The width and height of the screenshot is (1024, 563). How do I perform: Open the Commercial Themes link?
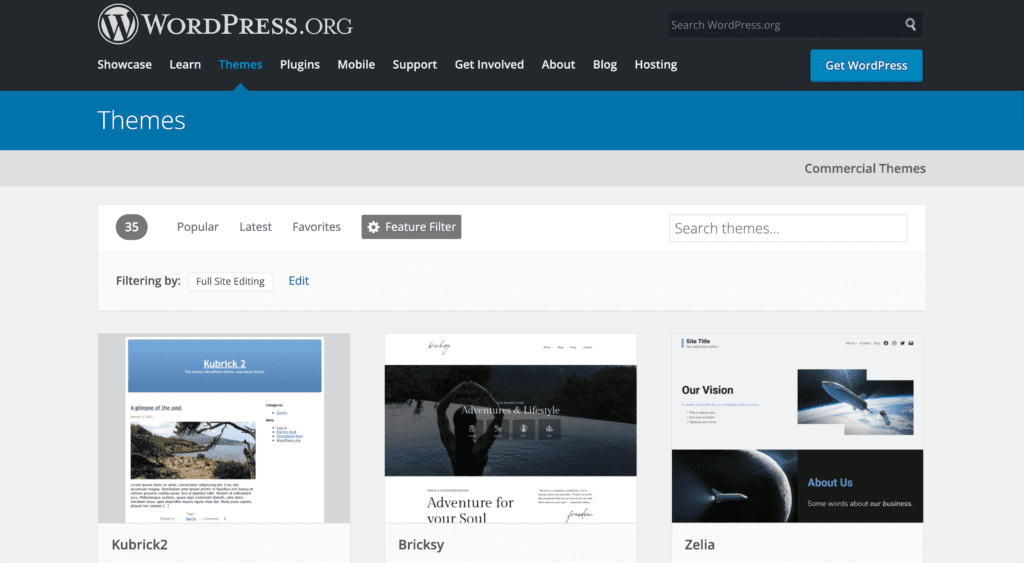(x=865, y=169)
